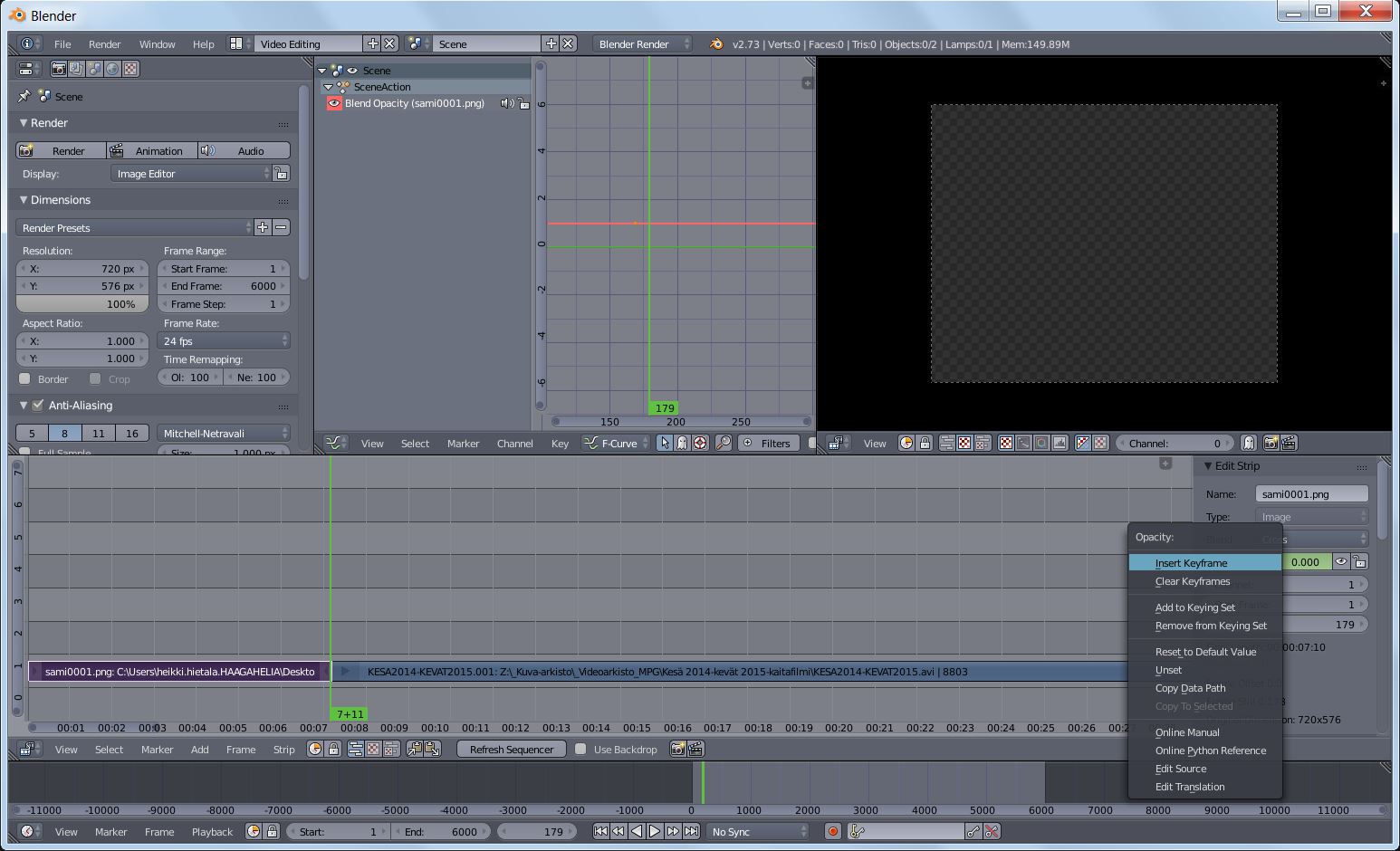The image size is (1400, 851).
Task: Click the insert keyframe key icon in timeline
Action: [x=973, y=831]
